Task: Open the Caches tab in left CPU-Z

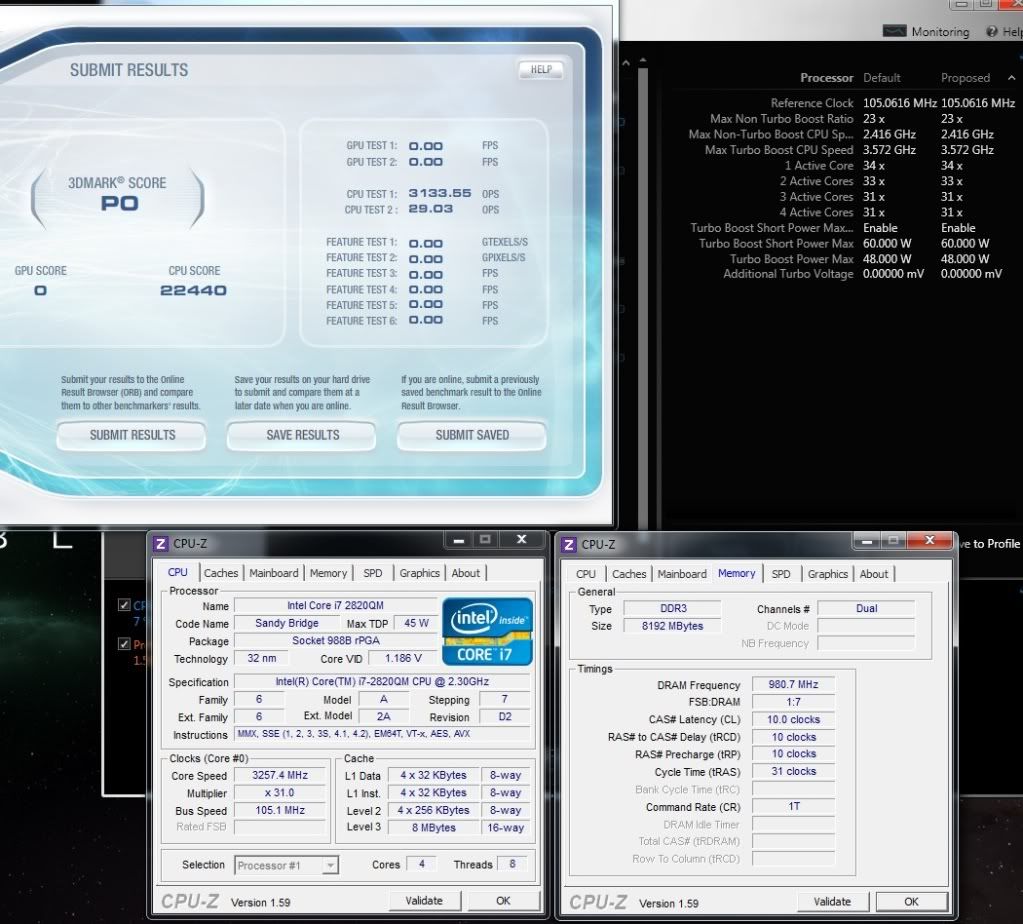Action: tap(221, 573)
